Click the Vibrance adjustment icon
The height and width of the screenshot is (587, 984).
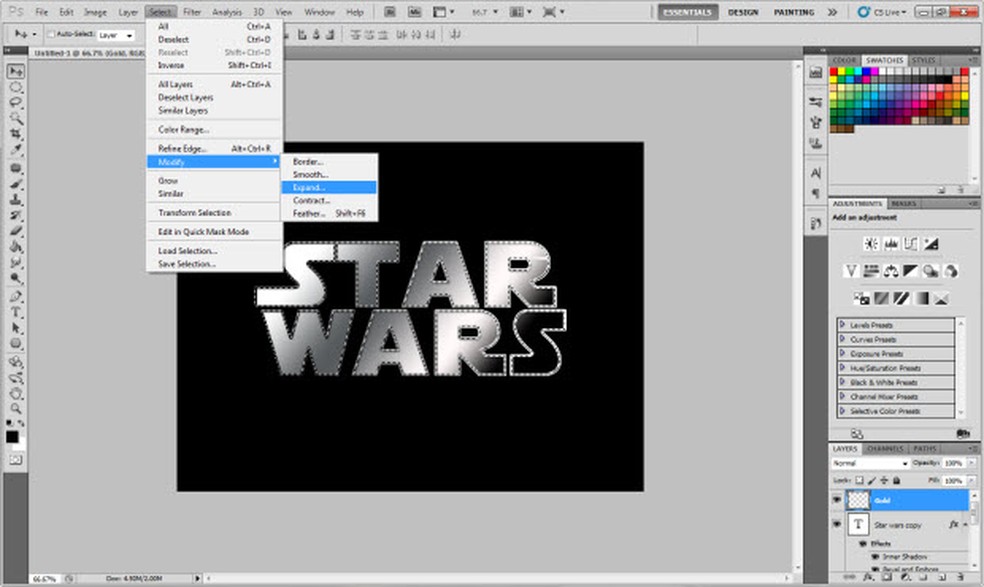coord(851,270)
